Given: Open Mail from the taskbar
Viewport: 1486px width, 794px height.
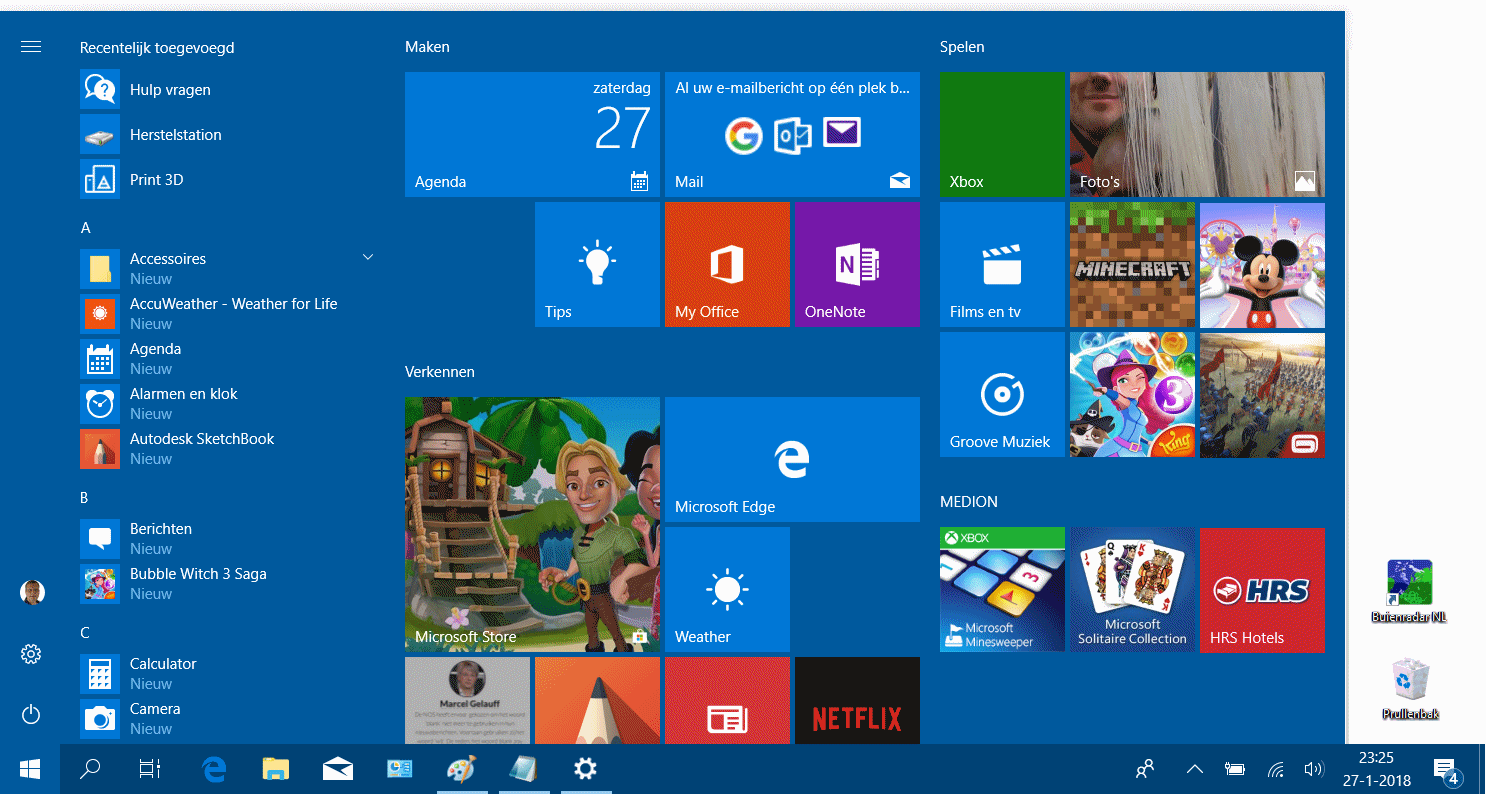Looking at the screenshot, I should coord(338,769).
